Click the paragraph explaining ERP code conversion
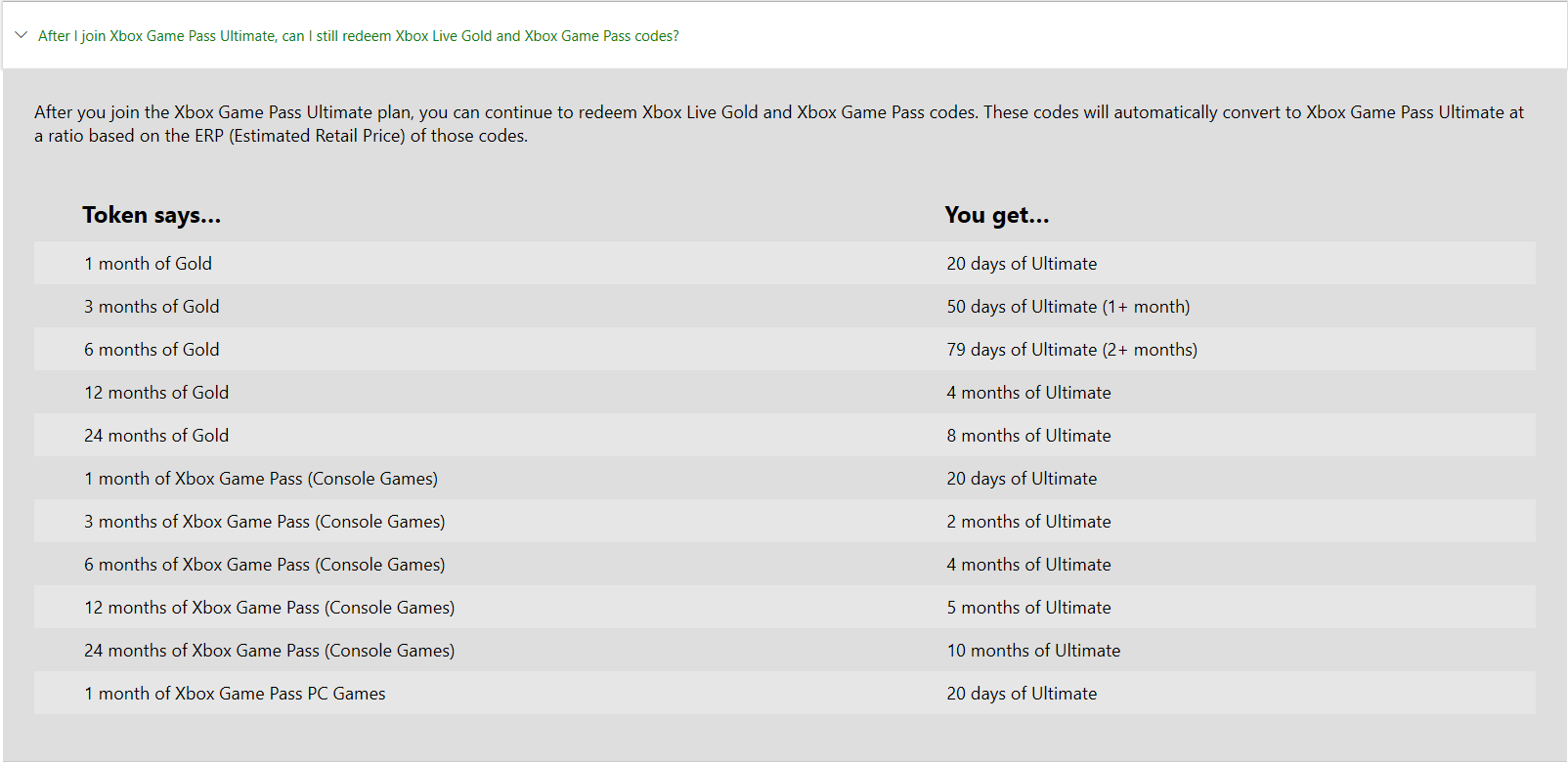This screenshot has width=1568, height=763. click(779, 124)
